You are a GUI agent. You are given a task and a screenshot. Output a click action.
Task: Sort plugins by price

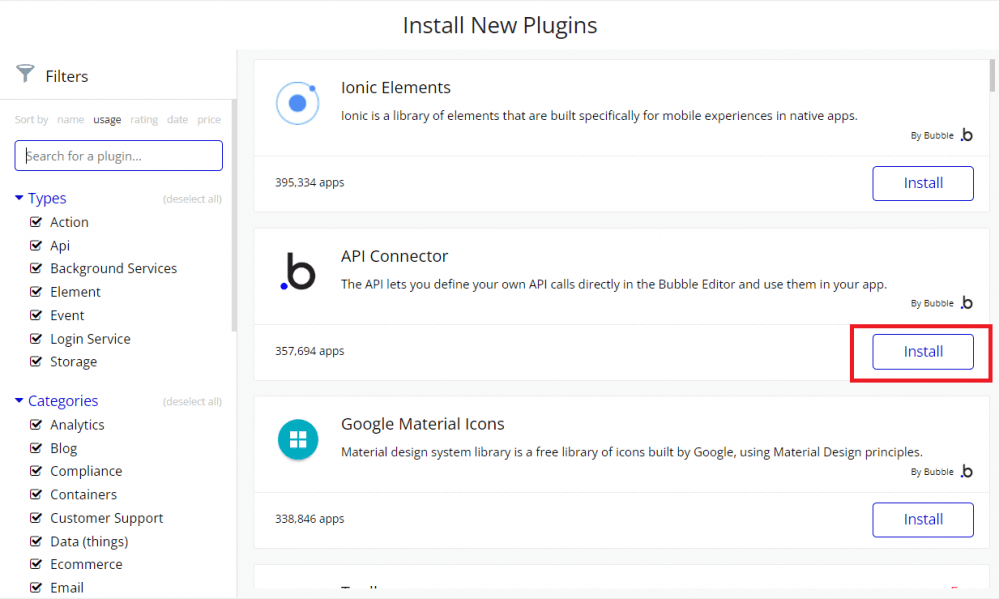tap(209, 120)
